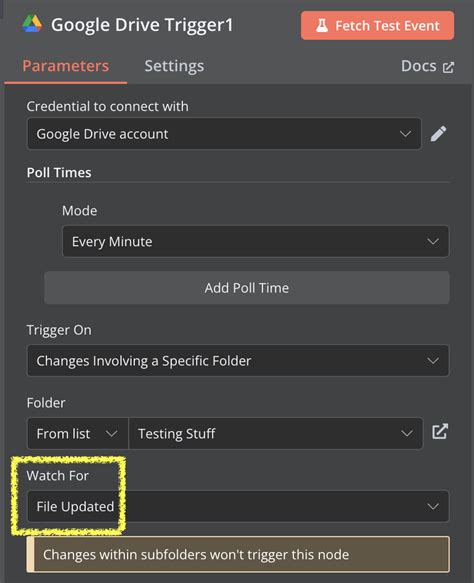Click the Add Poll Time button

247,288
